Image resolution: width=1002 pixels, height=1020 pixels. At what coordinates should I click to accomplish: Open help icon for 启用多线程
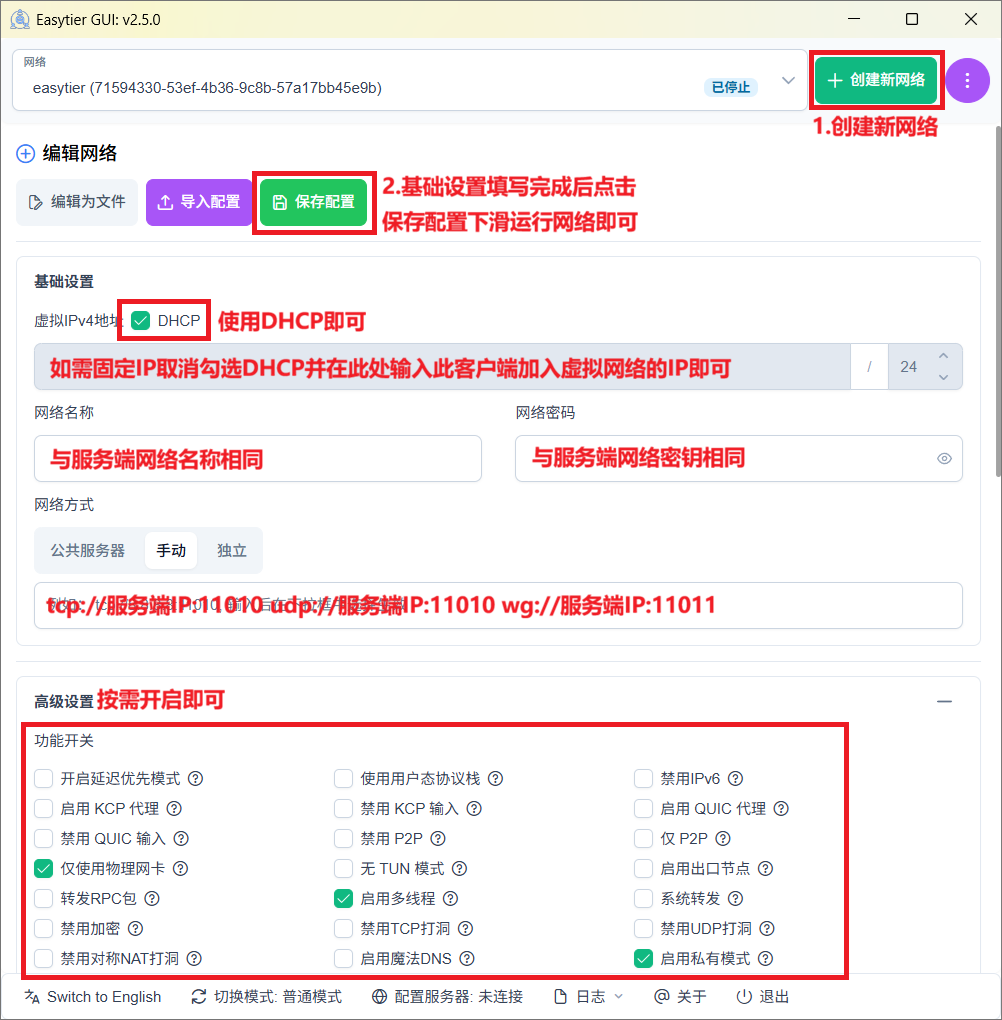450,898
